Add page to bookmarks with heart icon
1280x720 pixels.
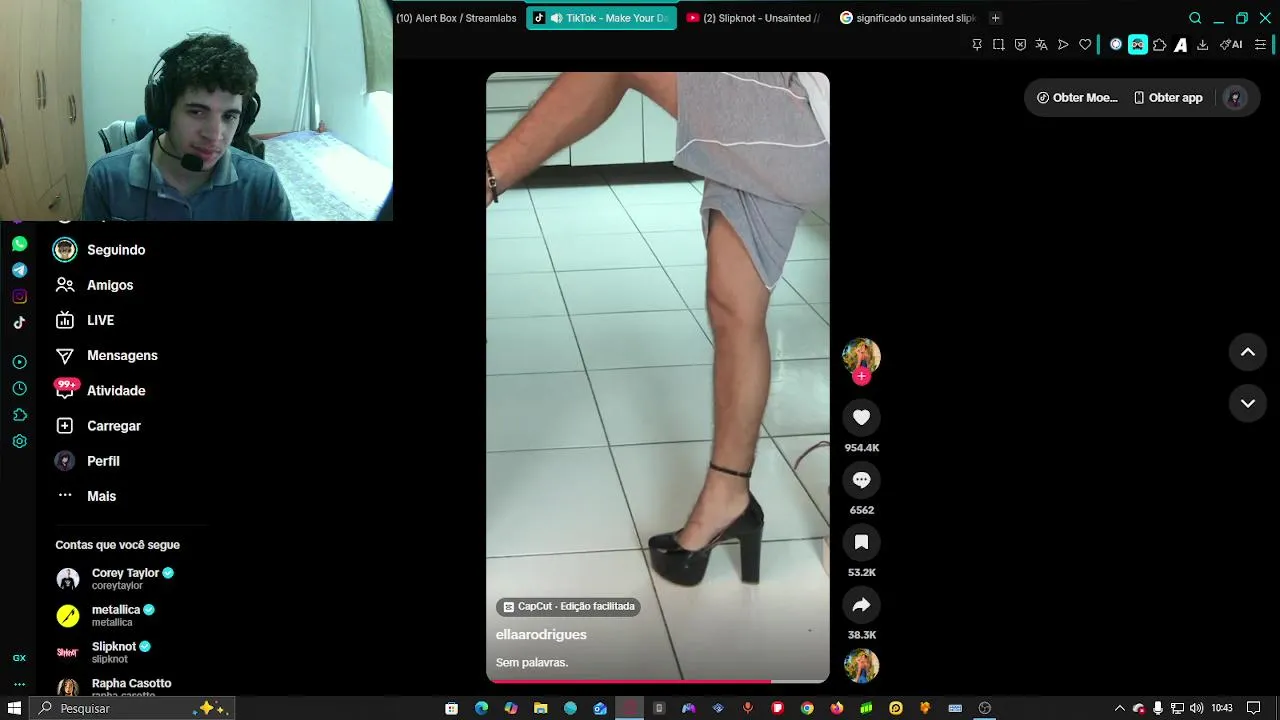pyautogui.click(x=1085, y=44)
